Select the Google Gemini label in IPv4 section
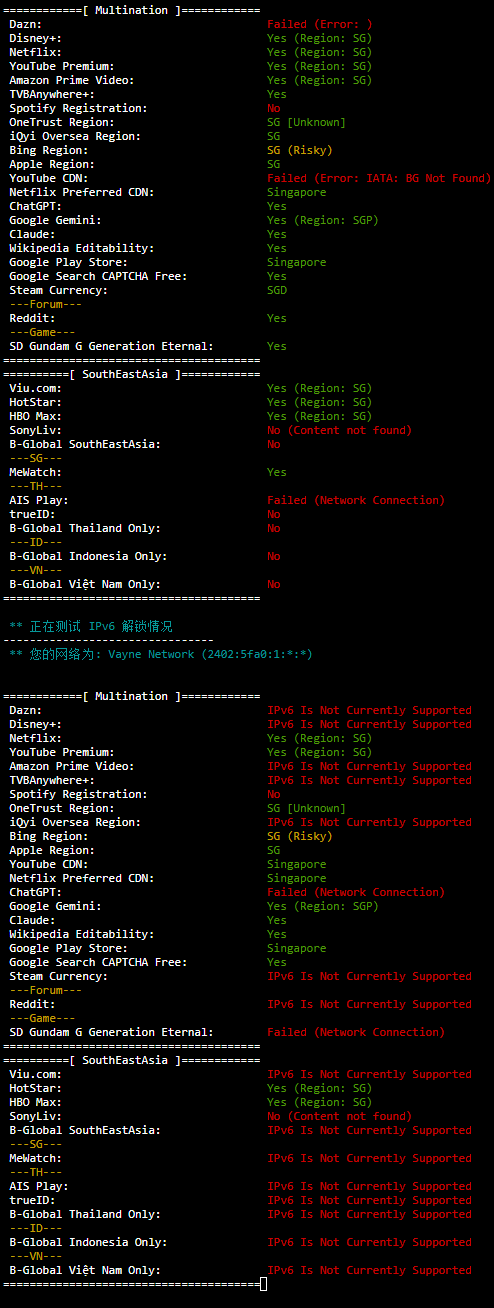The height and width of the screenshot is (1308, 494). (x=55, y=220)
